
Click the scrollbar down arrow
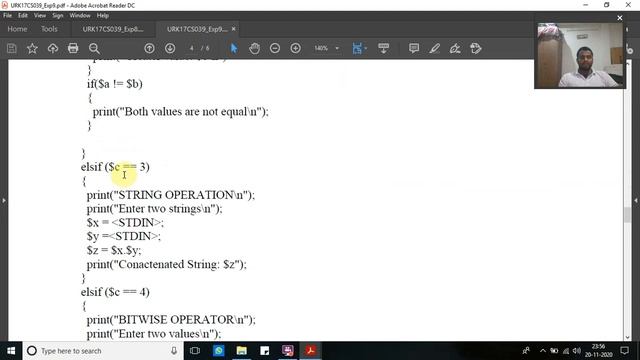pos(627,337)
